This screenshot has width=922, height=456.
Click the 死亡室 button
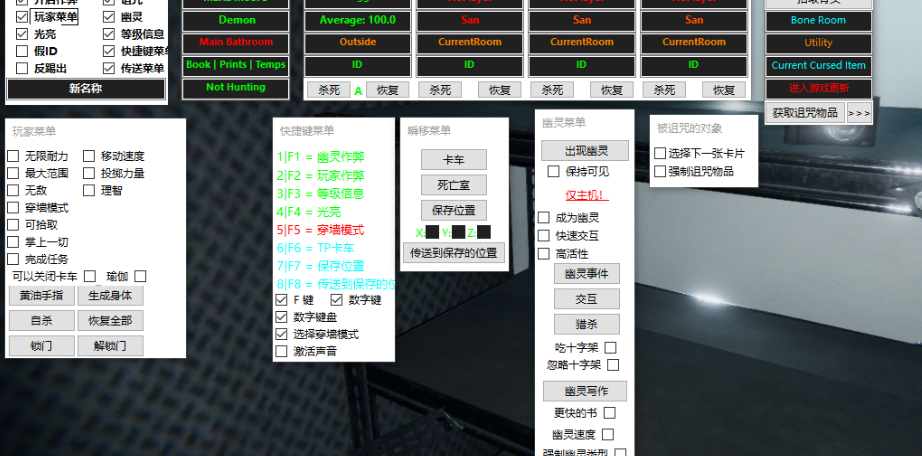[x=453, y=185]
